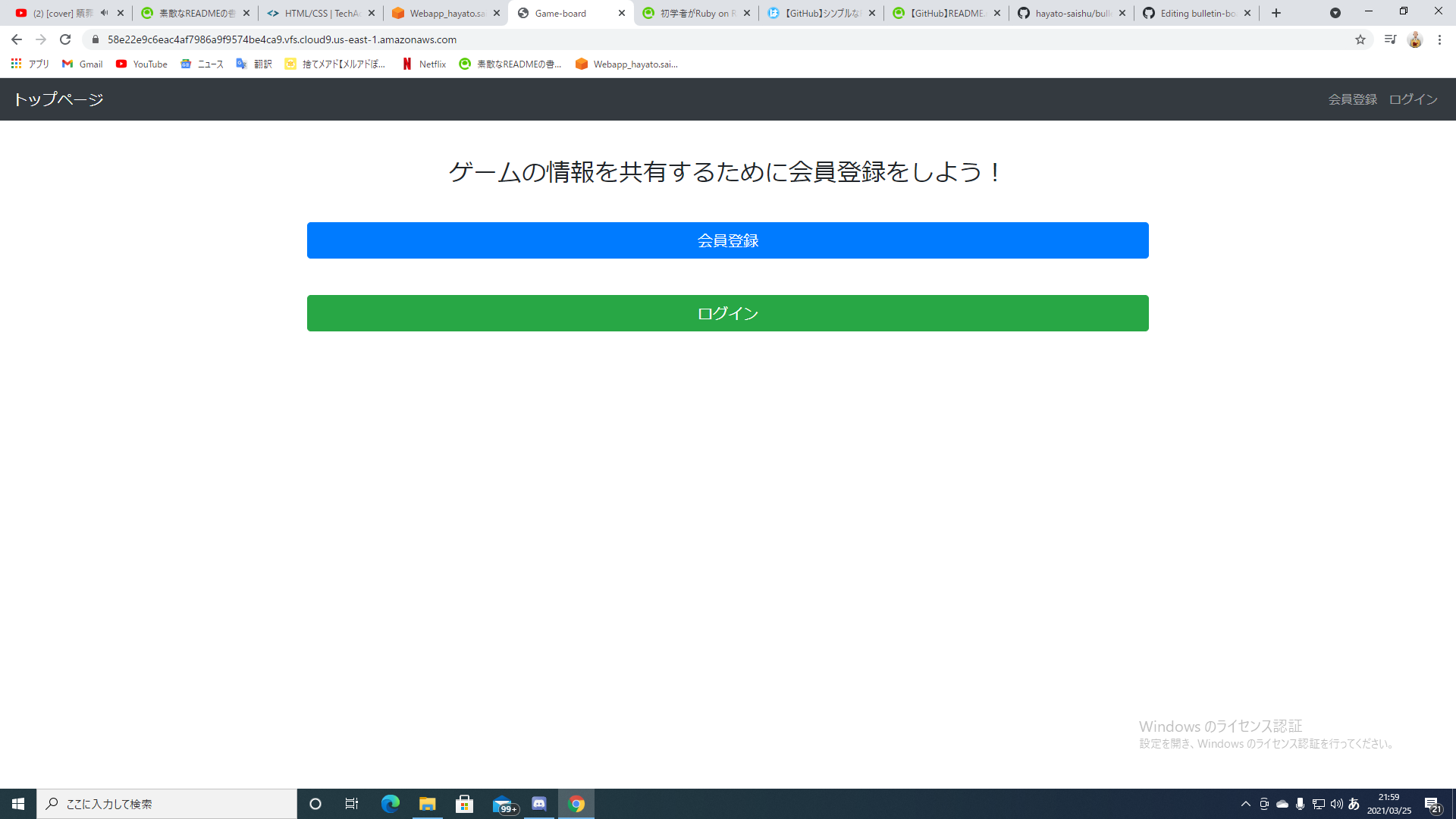Open the tab search dropdown
The width and height of the screenshot is (1456, 819).
tap(1335, 13)
